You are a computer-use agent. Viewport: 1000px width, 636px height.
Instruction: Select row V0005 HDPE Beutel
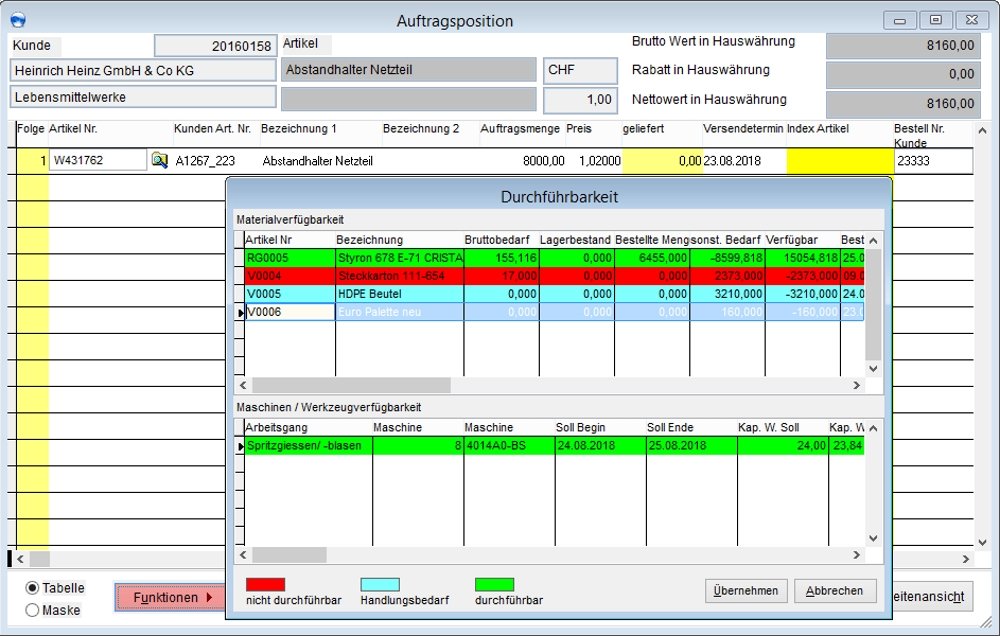(x=554, y=293)
